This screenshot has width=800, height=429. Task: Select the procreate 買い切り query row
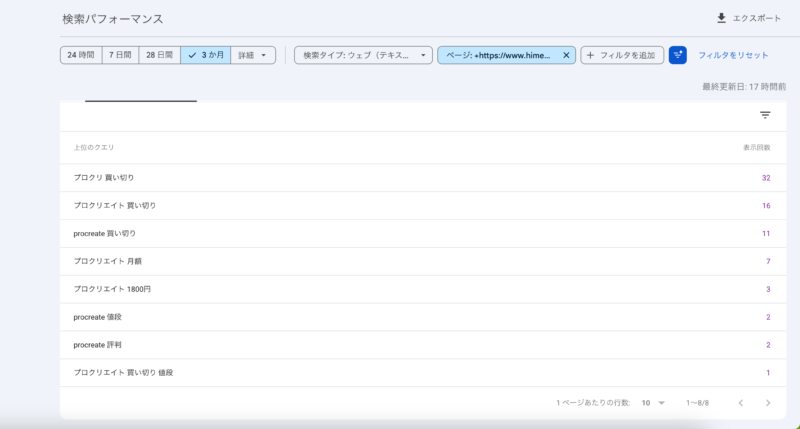click(x=422, y=234)
